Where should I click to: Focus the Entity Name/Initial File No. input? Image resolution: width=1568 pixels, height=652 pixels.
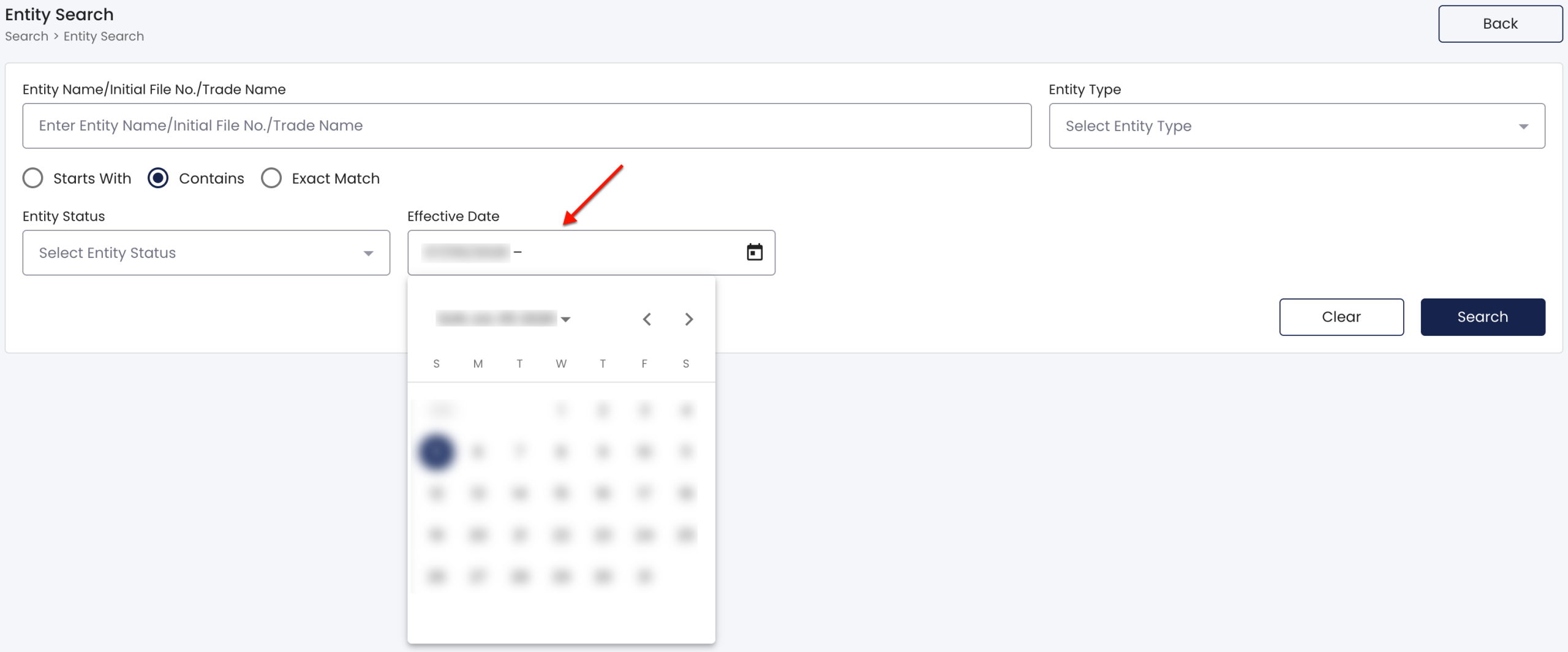click(527, 126)
